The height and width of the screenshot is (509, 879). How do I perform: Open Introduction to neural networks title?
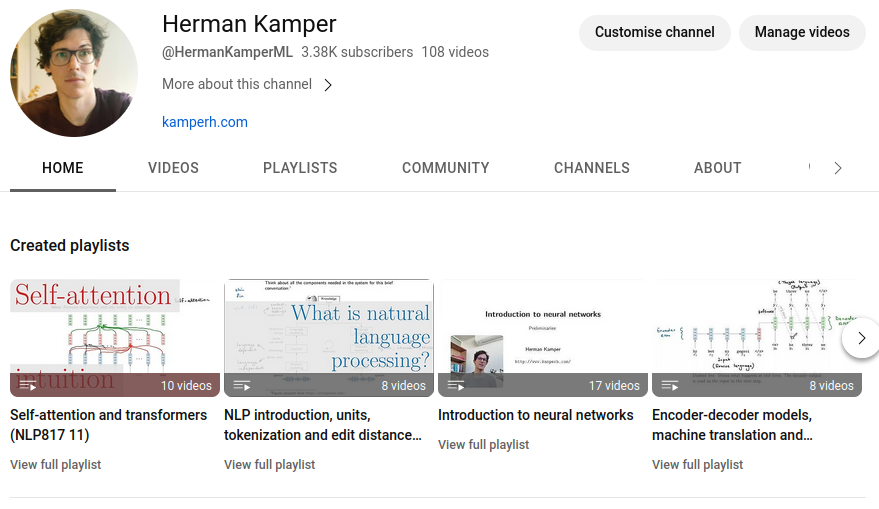click(536, 415)
